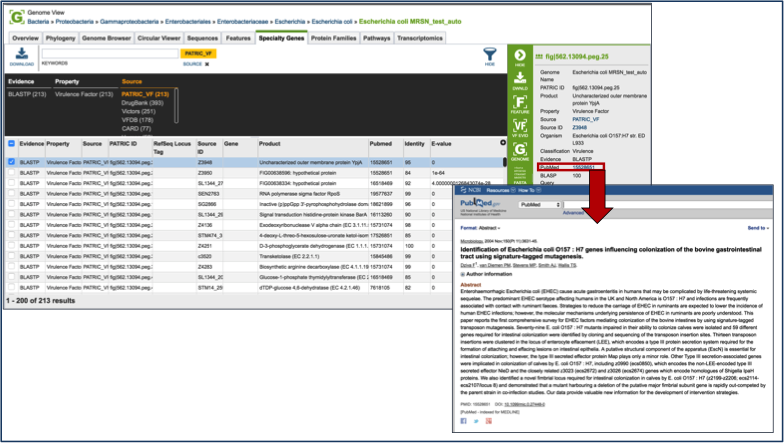Sort the table by the Identity column header
Viewport: 784px width, 443px height.
[x=414, y=144]
